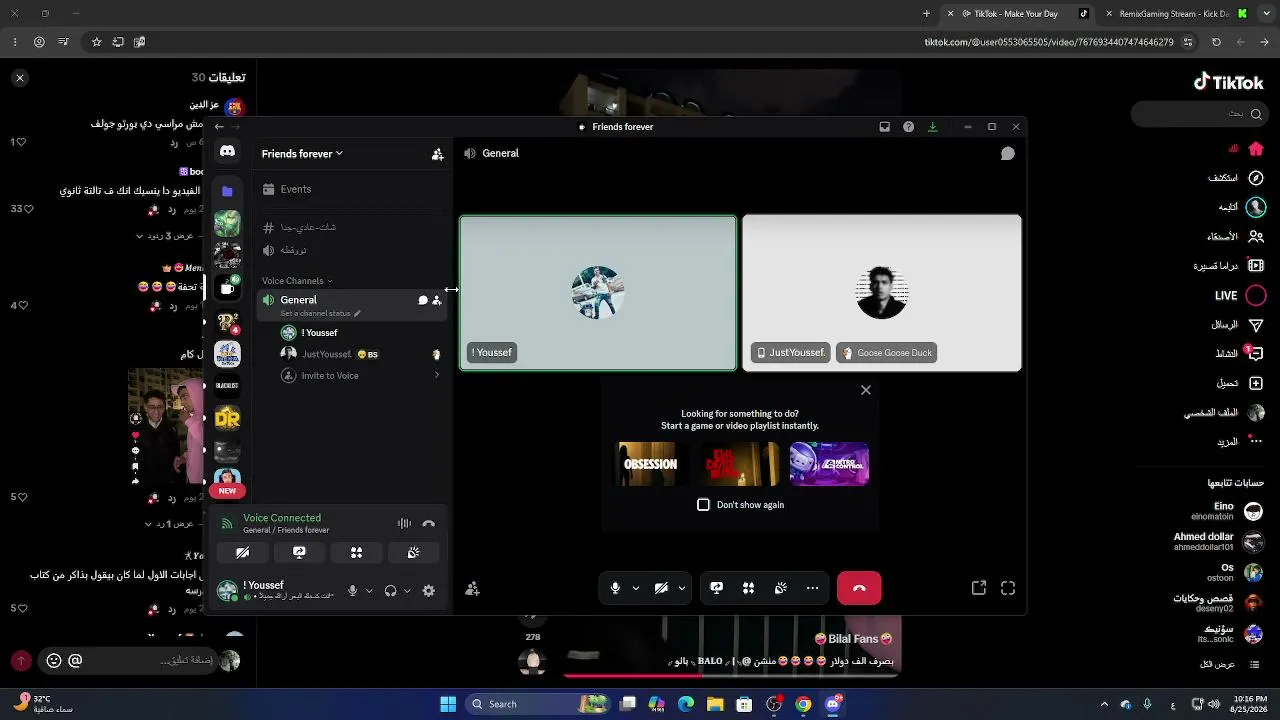Open Goose Goose Duck activity badge
1280x720 pixels.
(887, 353)
